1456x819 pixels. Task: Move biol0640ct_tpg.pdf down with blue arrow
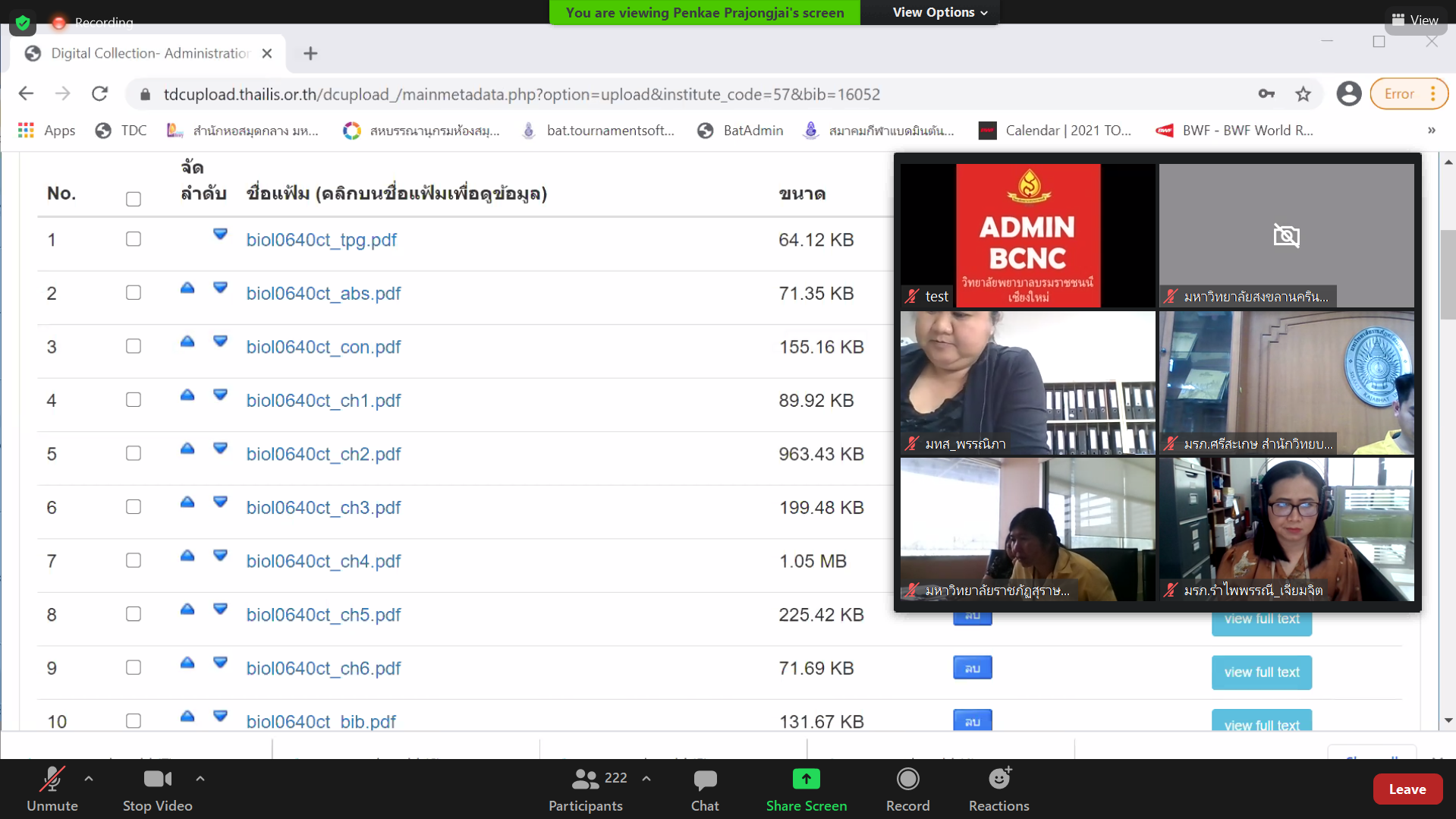220,235
